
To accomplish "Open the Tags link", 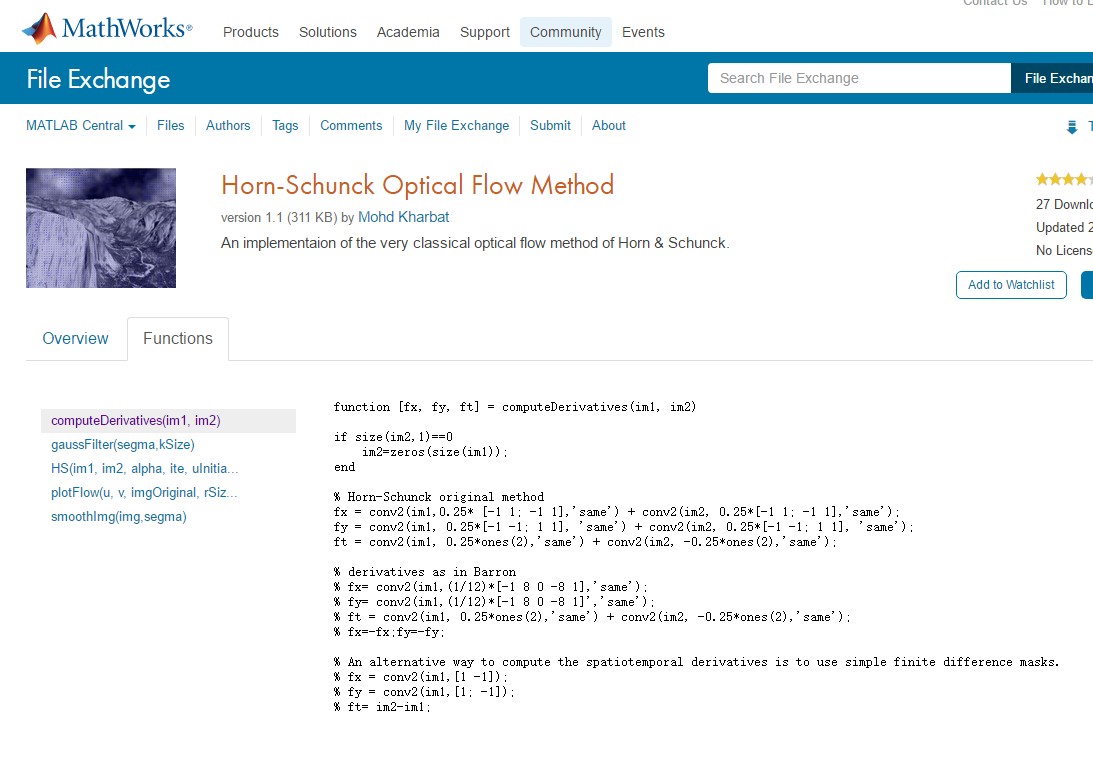I will pyautogui.click(x=285, y=125).
